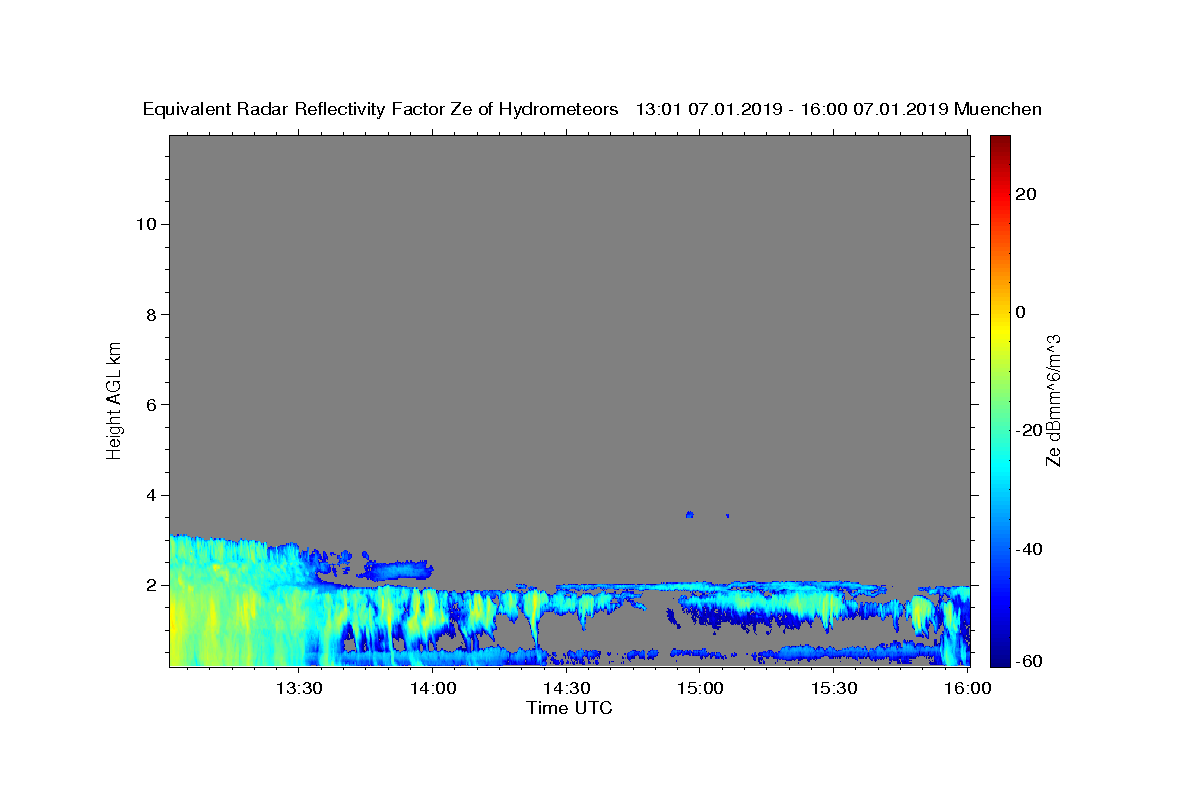Click the 16:00 time tick label
The width and height of the screenshot is (1200, 800).
(x=968, y=689)
